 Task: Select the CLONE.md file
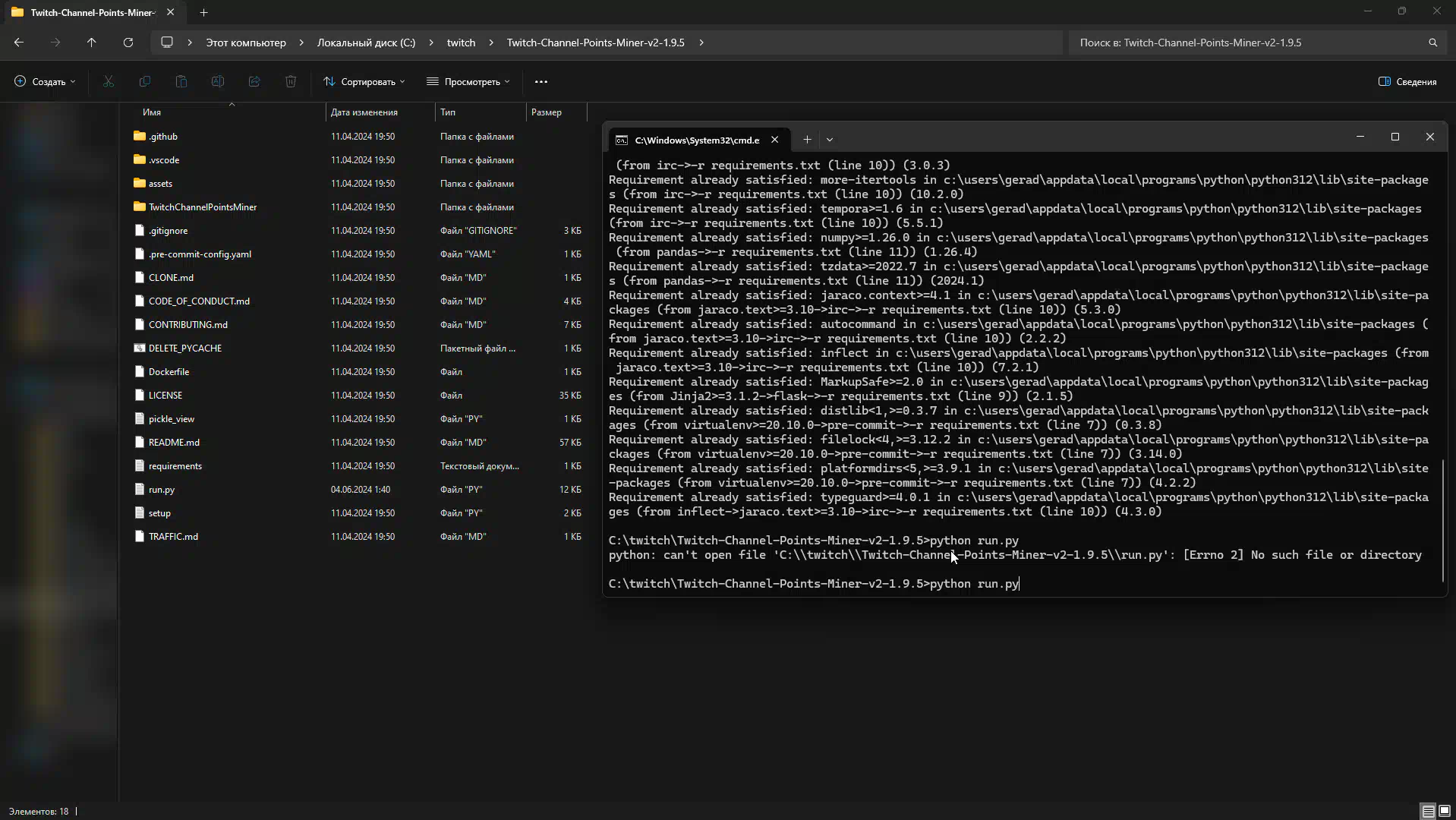click(x=171, y=277)
